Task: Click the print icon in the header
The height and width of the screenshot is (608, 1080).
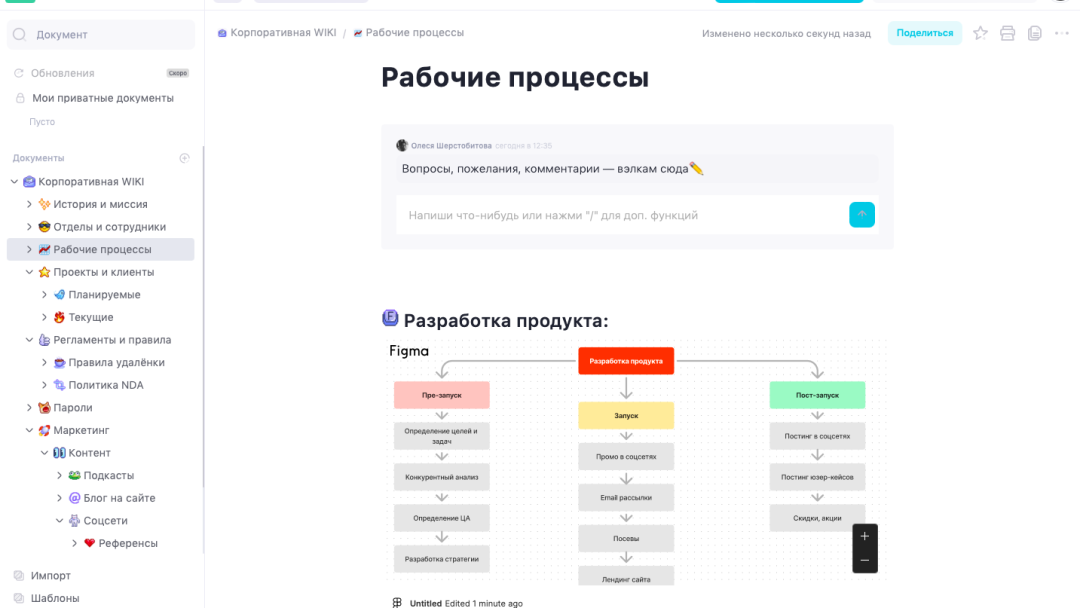Action: click(1007, 33)
